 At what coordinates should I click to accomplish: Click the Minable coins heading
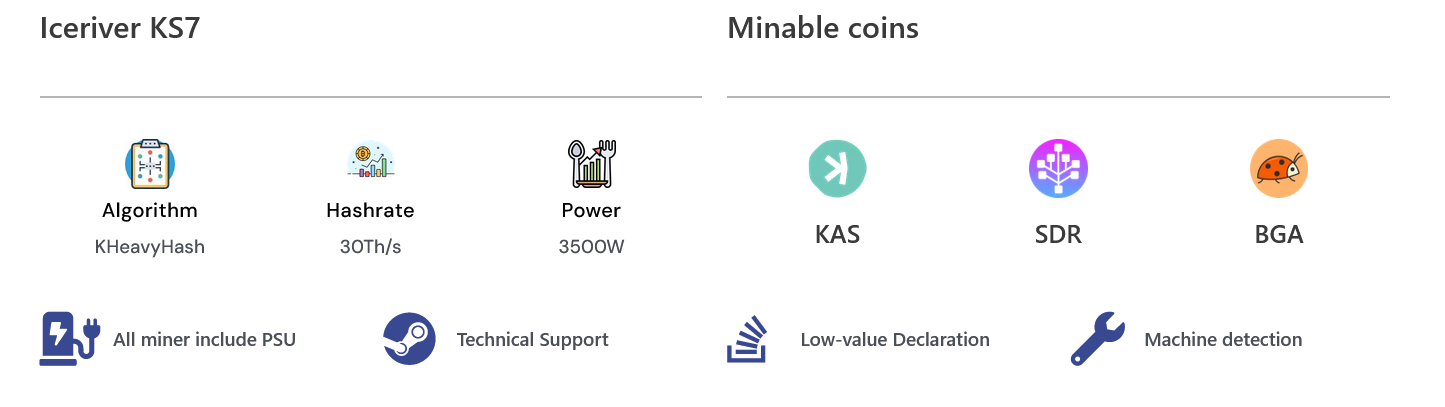coord(823,28)
